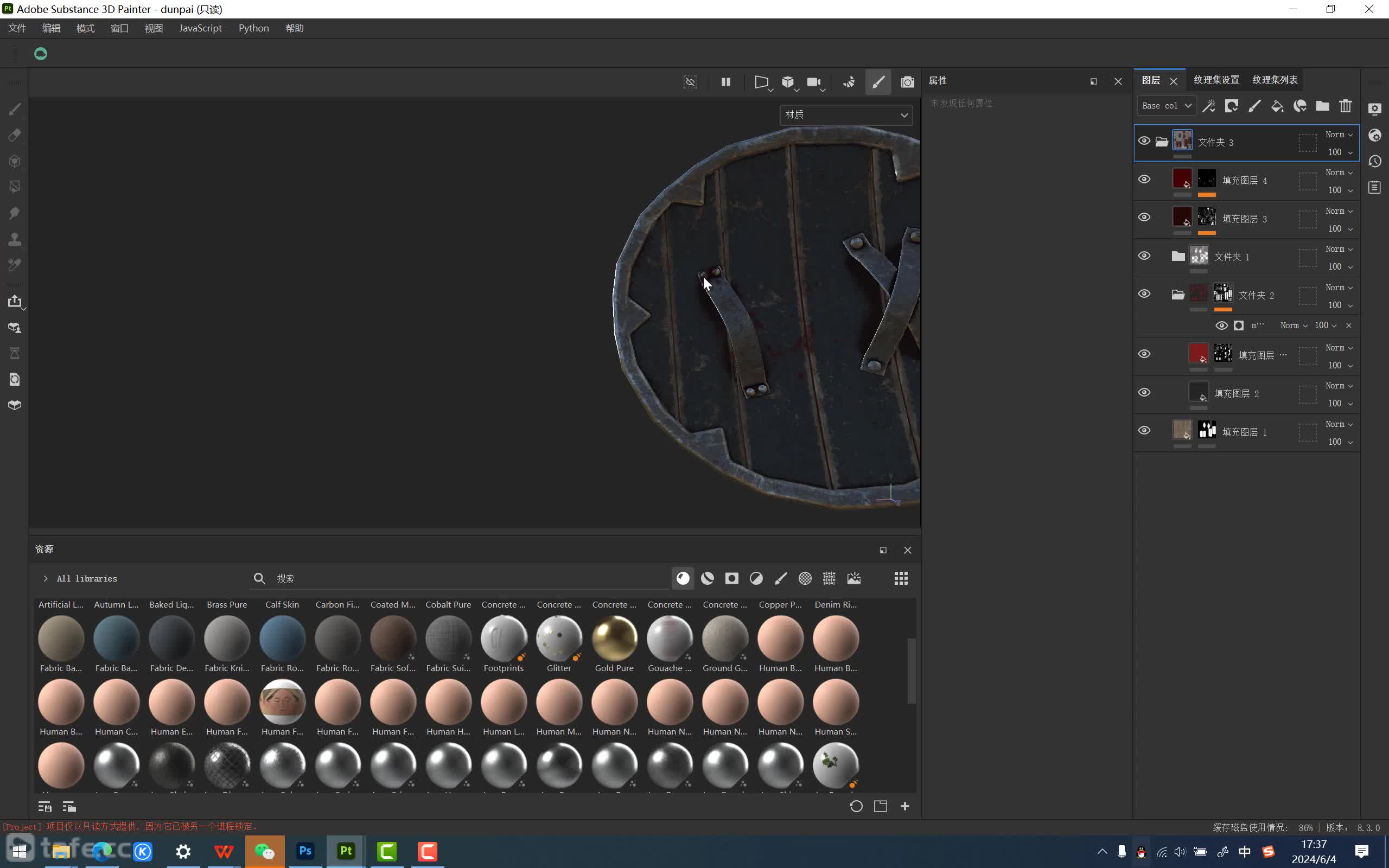This screenshot has width=1389, height=868.
Task: Hide the 填充图层 2 layer
Action: pyautogui.click(x=1144, y=393)
